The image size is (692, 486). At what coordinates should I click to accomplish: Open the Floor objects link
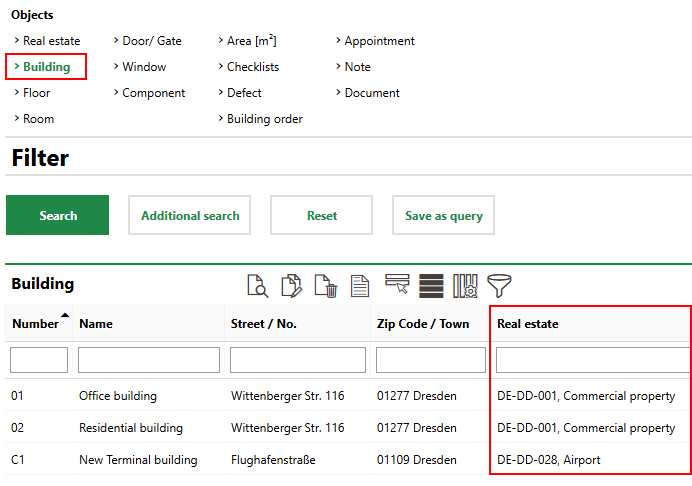pos(36,93)
